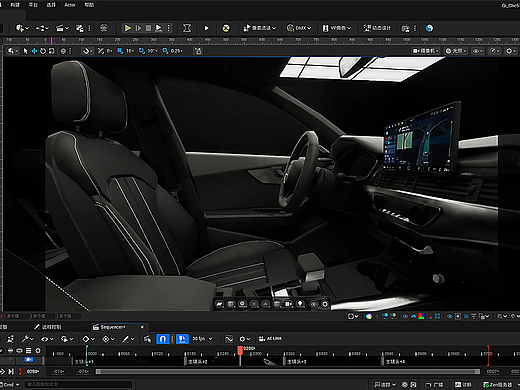
Task: Open the Cmd console type dropdown
Action: coord(10,385)
